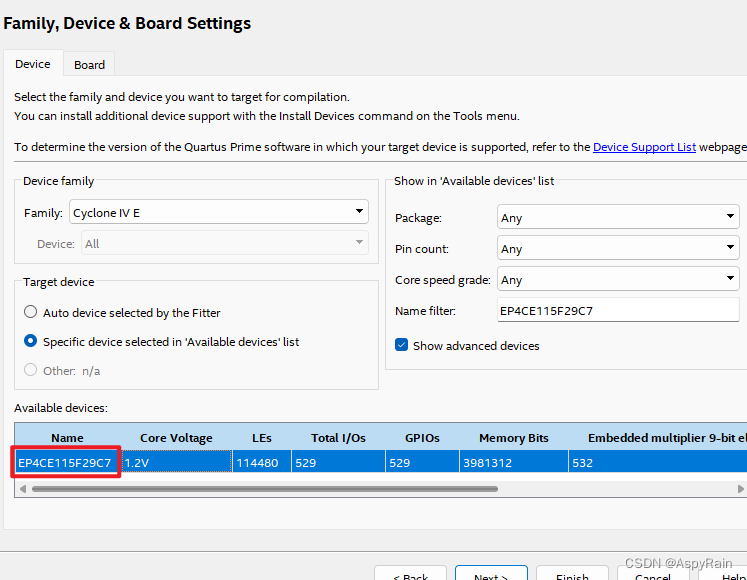Open the disabled Device dropdown showing All
The width and height of the screenshot is (747, 580).
coord(225,243)
